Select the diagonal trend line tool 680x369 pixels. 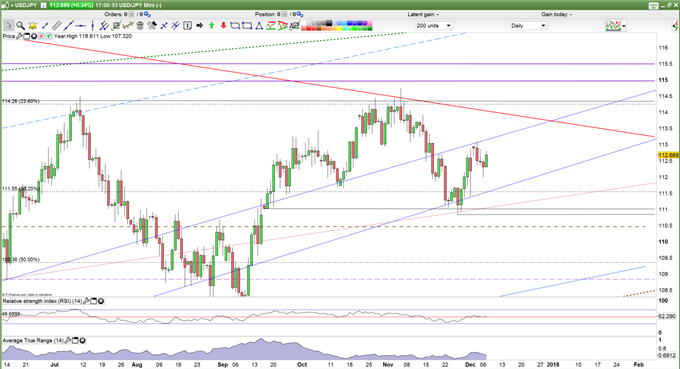69,26
